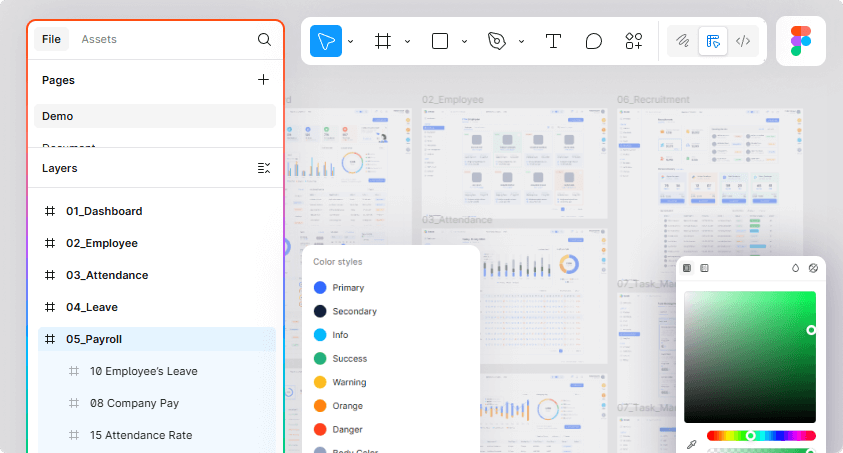Screen dimensions: 843x453
Task: Pick the Text tool
Action: coord(553,41)
